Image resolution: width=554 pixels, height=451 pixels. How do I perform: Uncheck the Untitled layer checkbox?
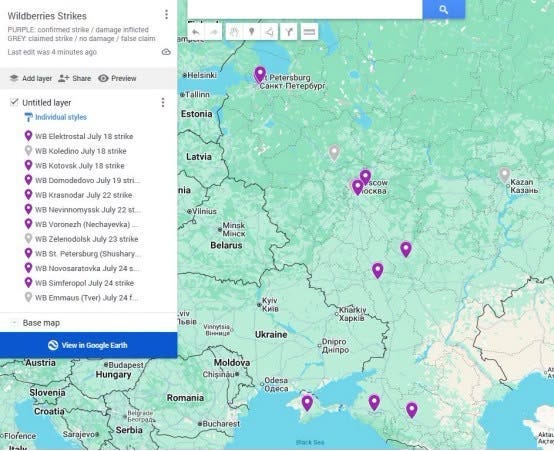click(x=14, y=102)
